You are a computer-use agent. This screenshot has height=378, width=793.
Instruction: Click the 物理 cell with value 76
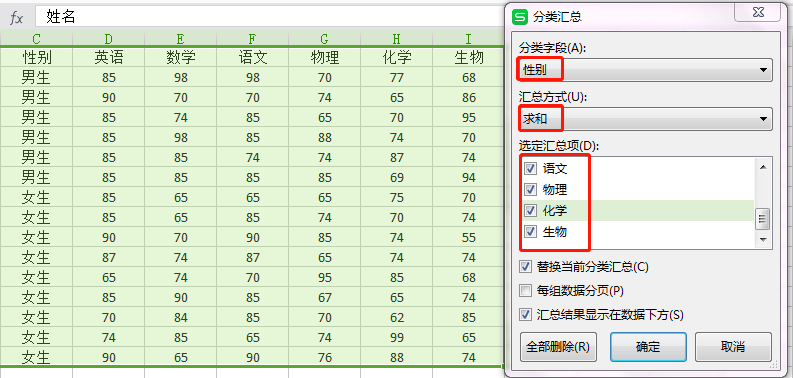click(325, 357)
